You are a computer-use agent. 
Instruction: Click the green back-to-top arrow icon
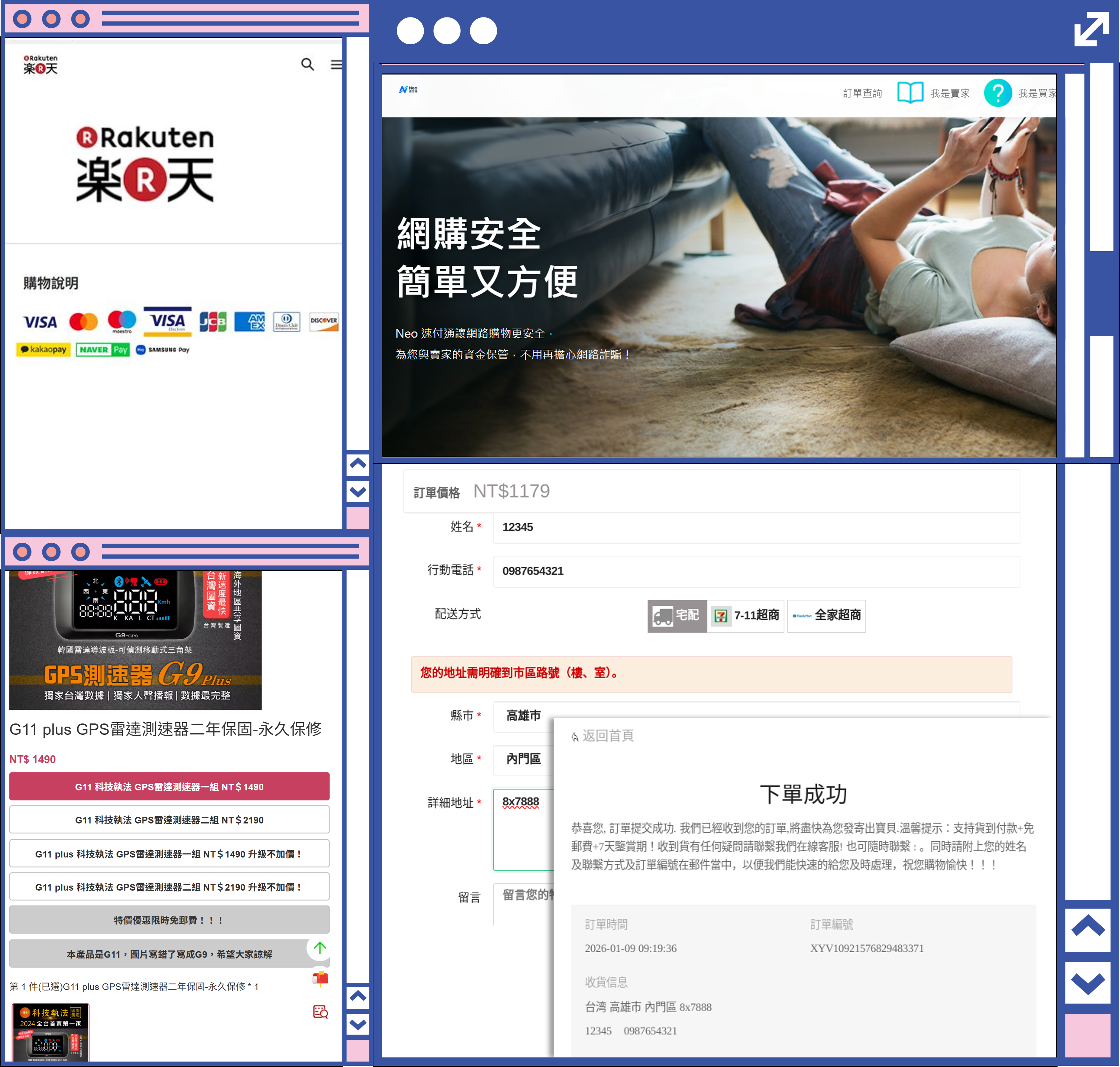coord(320,948)
